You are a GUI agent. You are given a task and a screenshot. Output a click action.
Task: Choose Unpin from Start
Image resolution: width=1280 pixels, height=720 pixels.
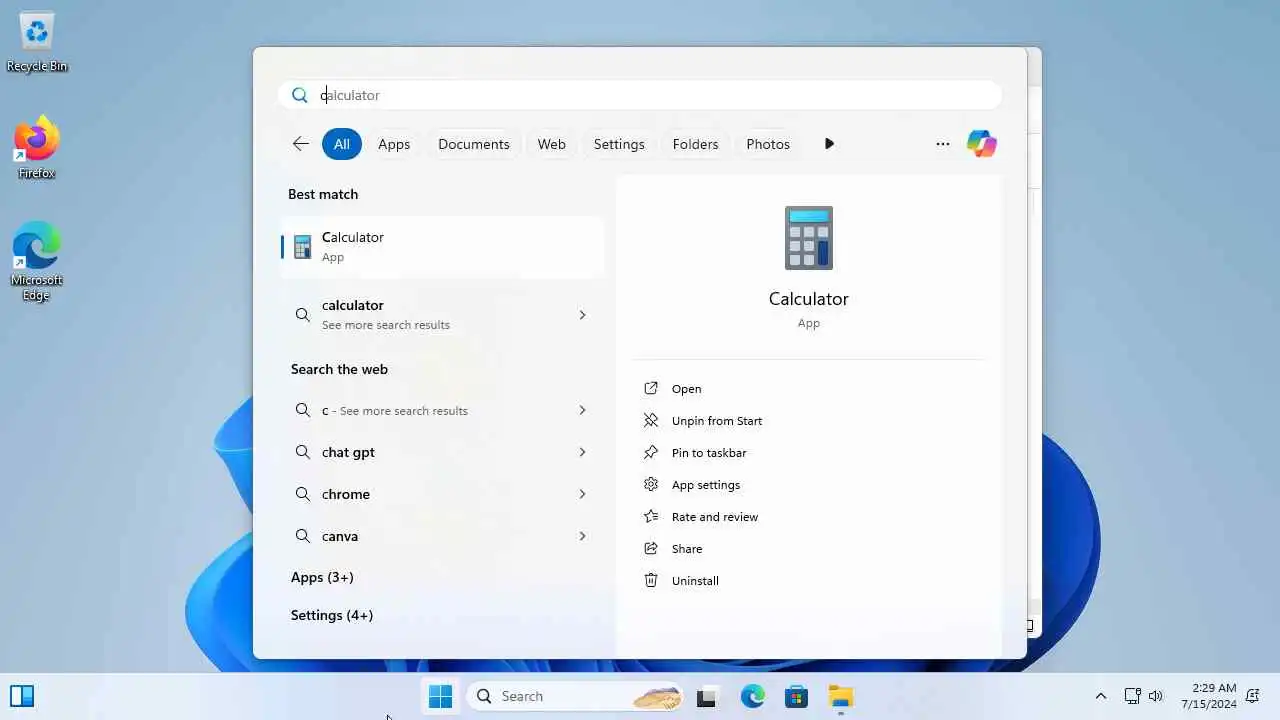[x=717, y=421]
